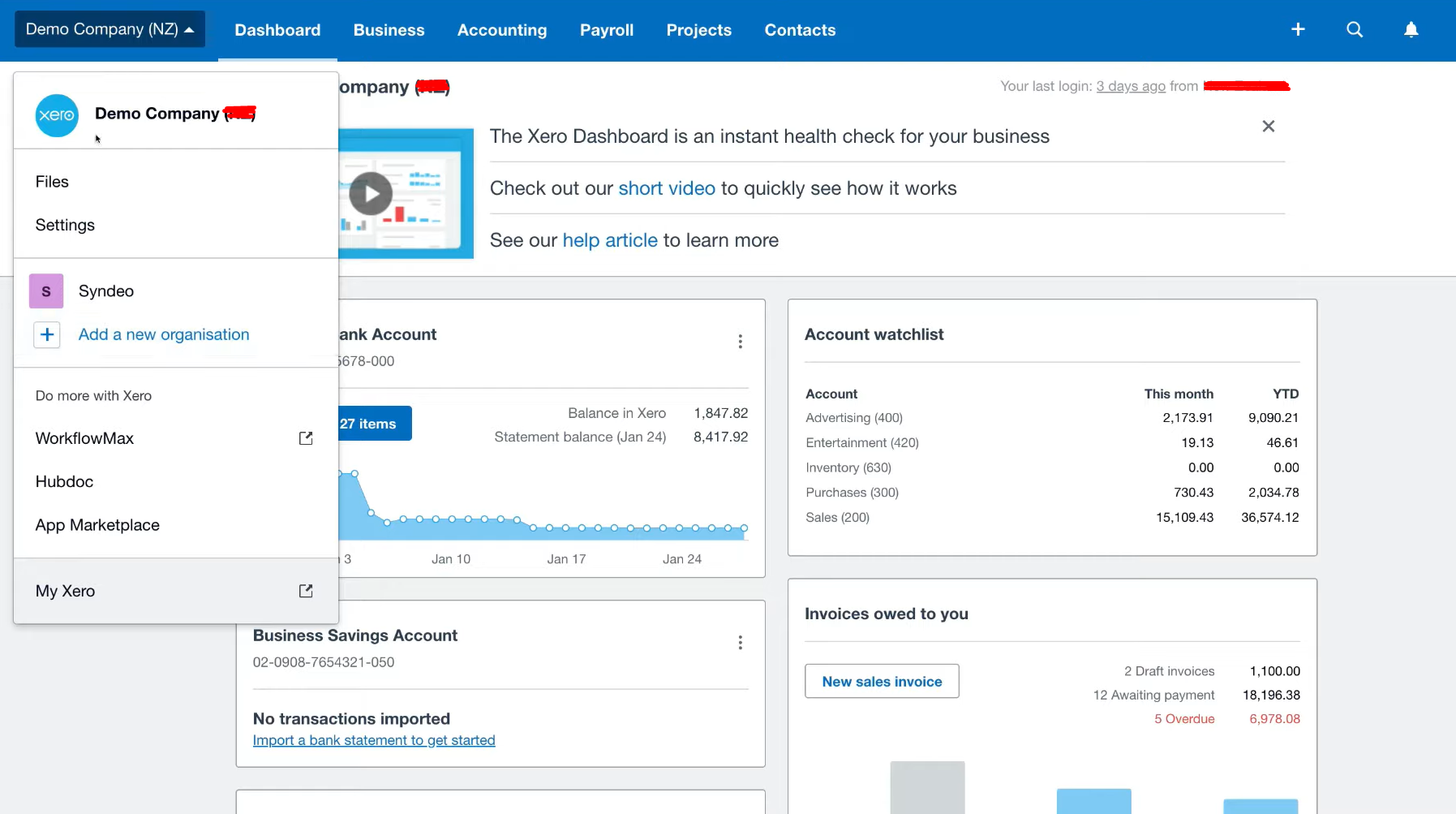Play the Xero Dashboard intro video
The image size is (1456, 814).
pyautogui.click(x=371, y=193)
